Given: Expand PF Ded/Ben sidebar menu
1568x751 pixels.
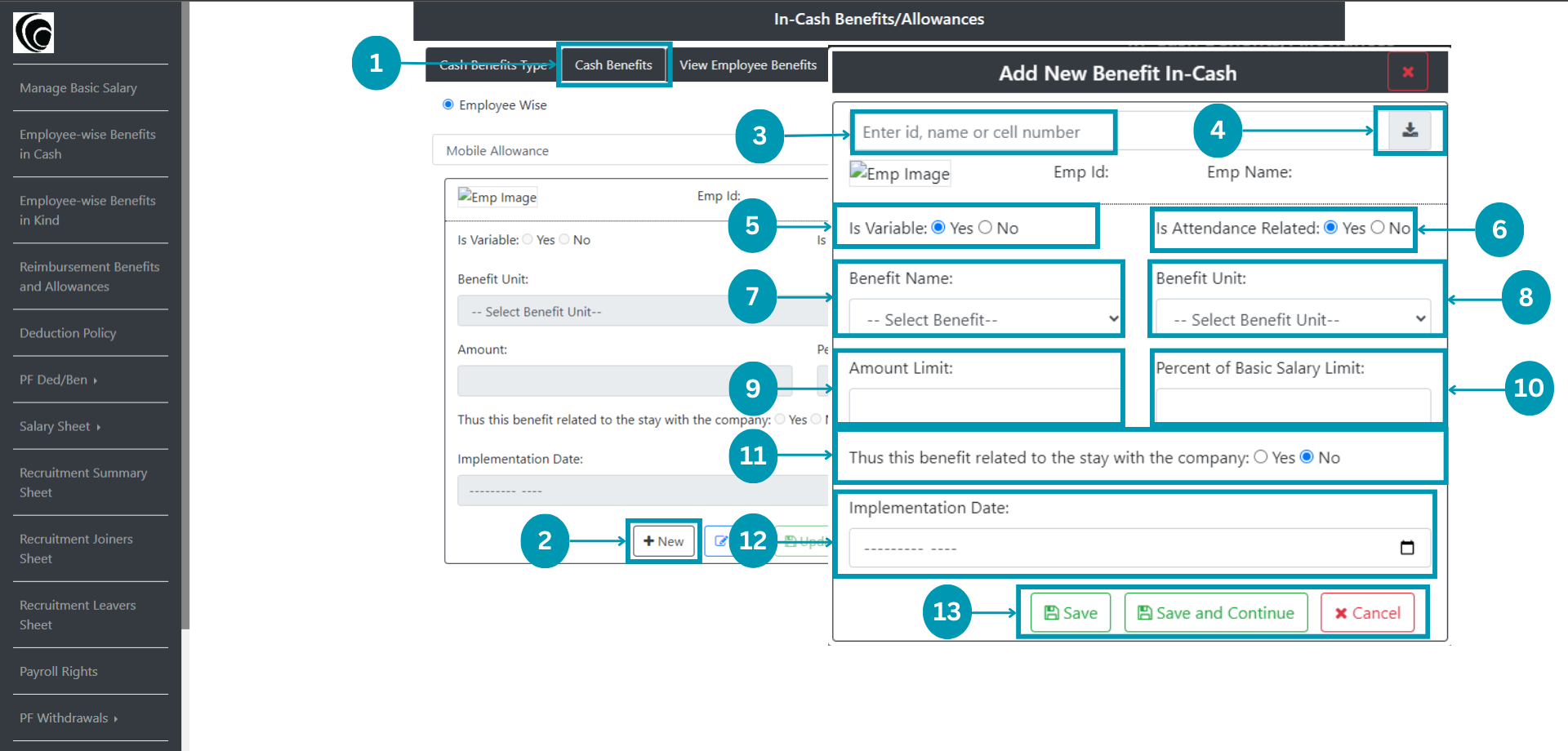Looking at the screenshot, I should click(x=59, y=380).
